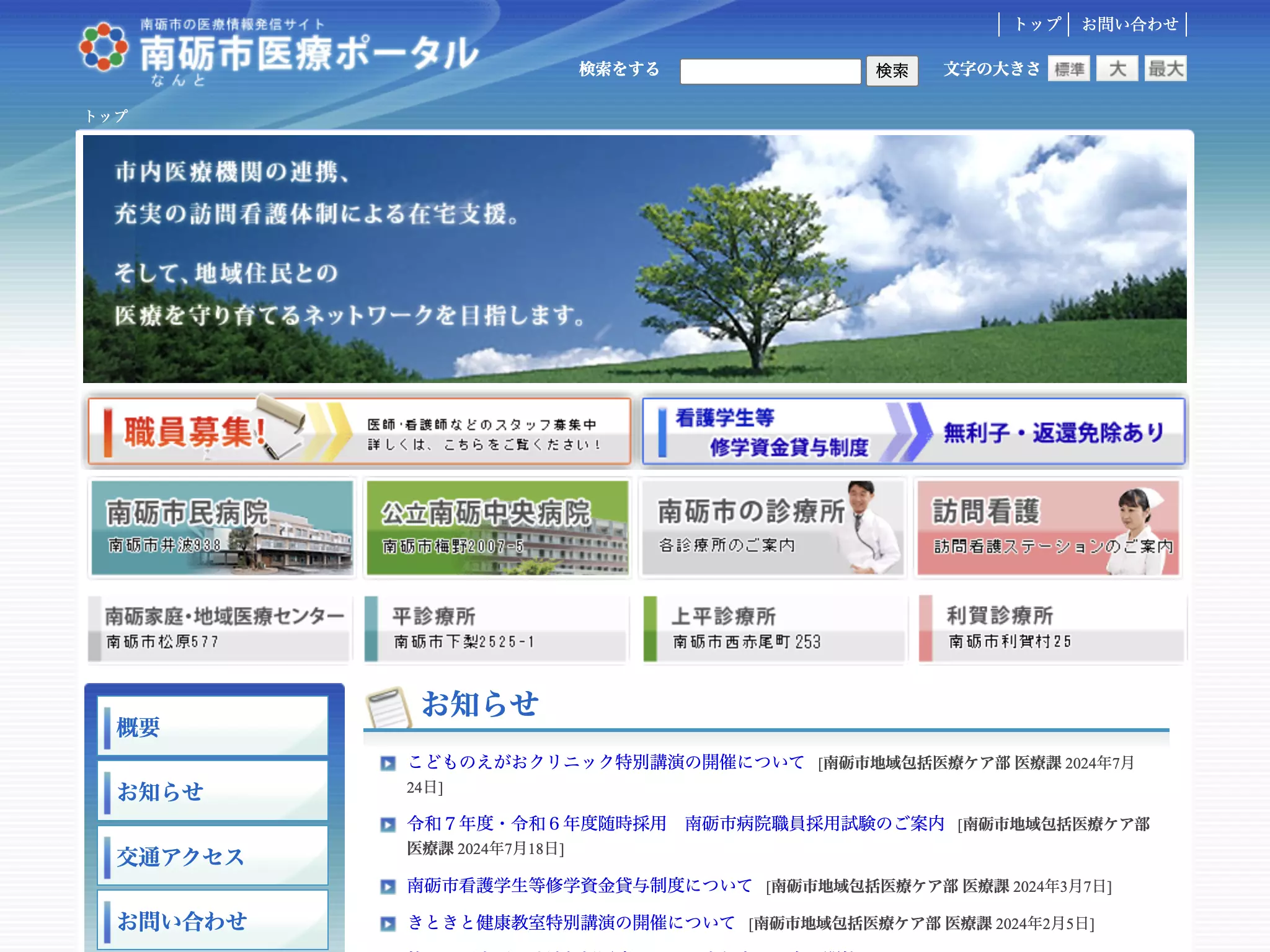Focus the search text field
Viewport: 1270px width, 952px height.
(770, 71)
